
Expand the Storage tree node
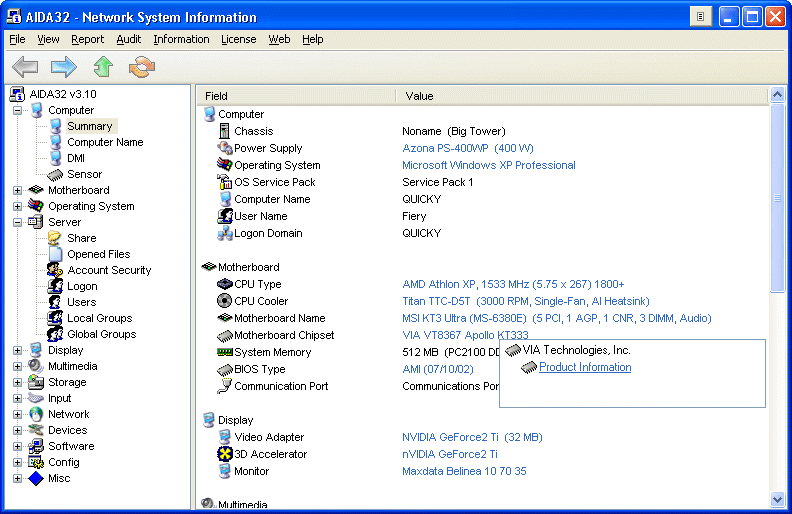tap(17, 382)
